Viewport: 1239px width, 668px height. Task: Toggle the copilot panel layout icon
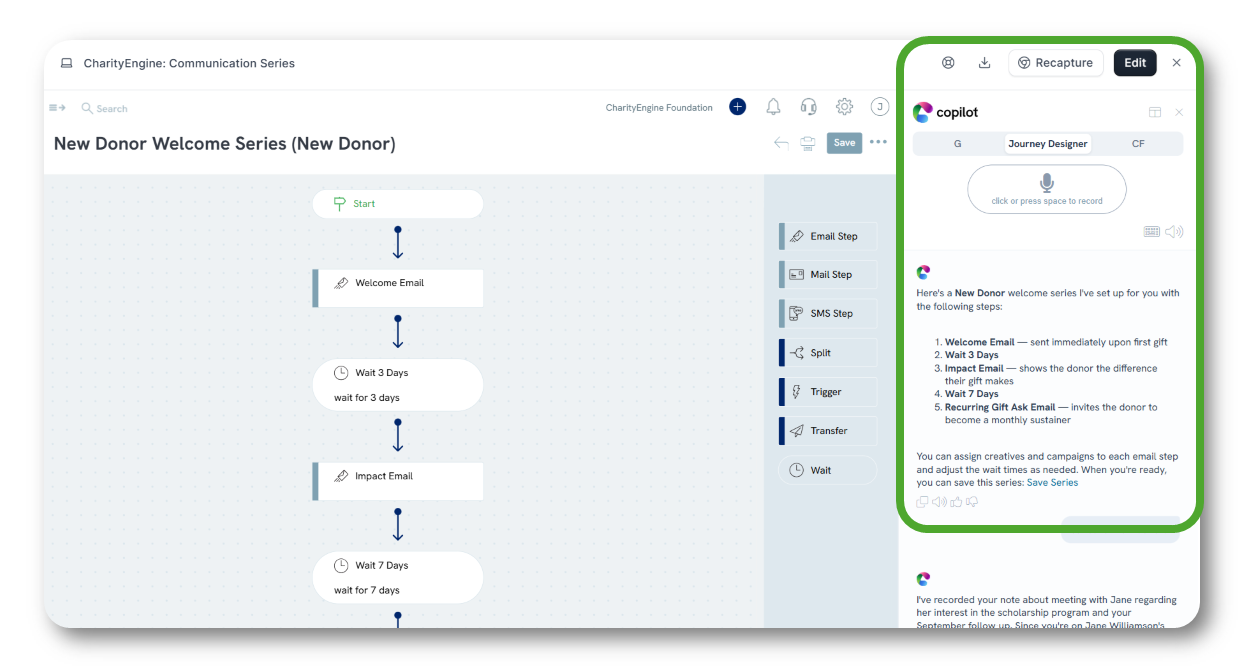(x=1154, y=113)
